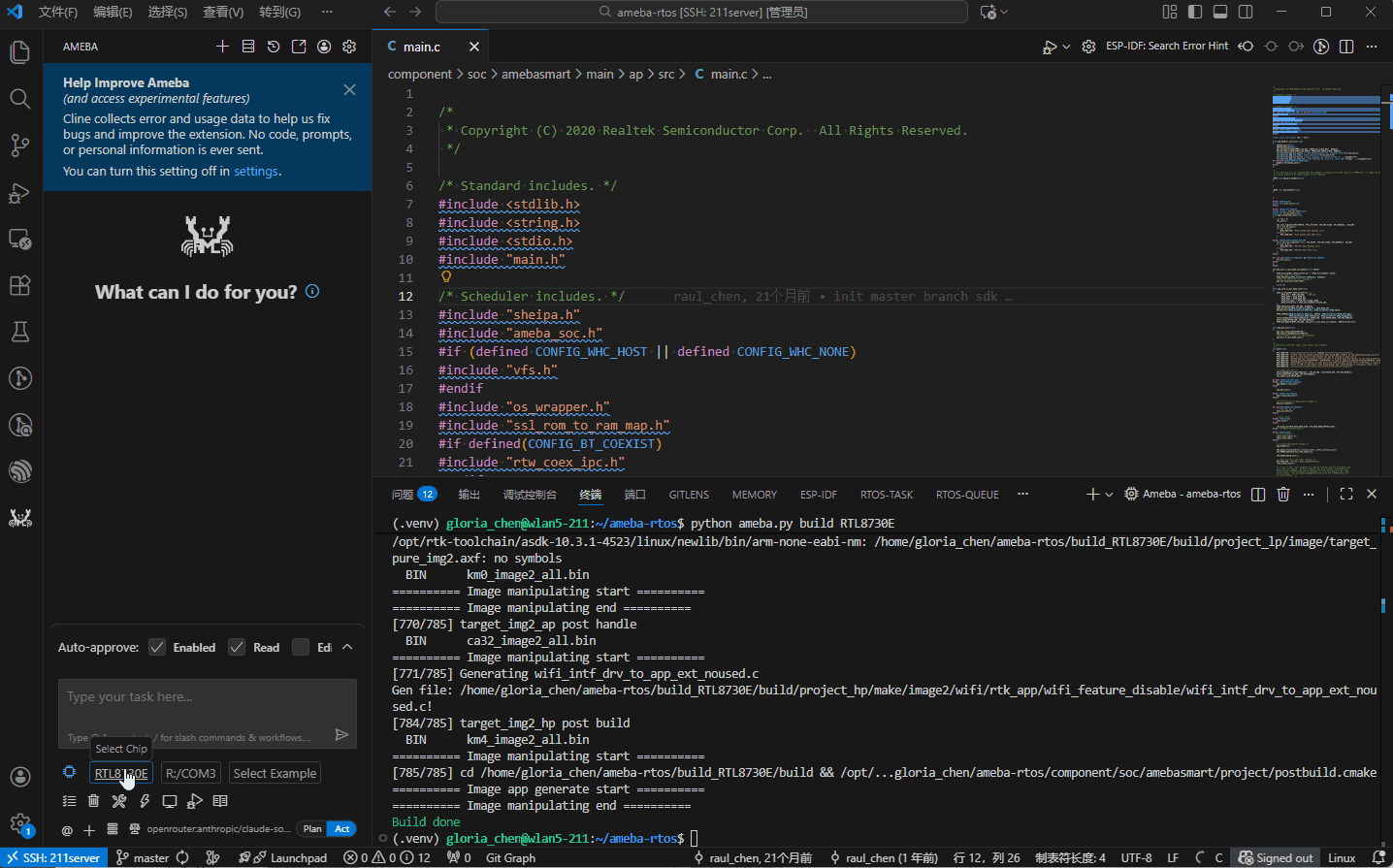Switch to the MEMORY panel tab
1393x868 pixels.
[754, 495]
